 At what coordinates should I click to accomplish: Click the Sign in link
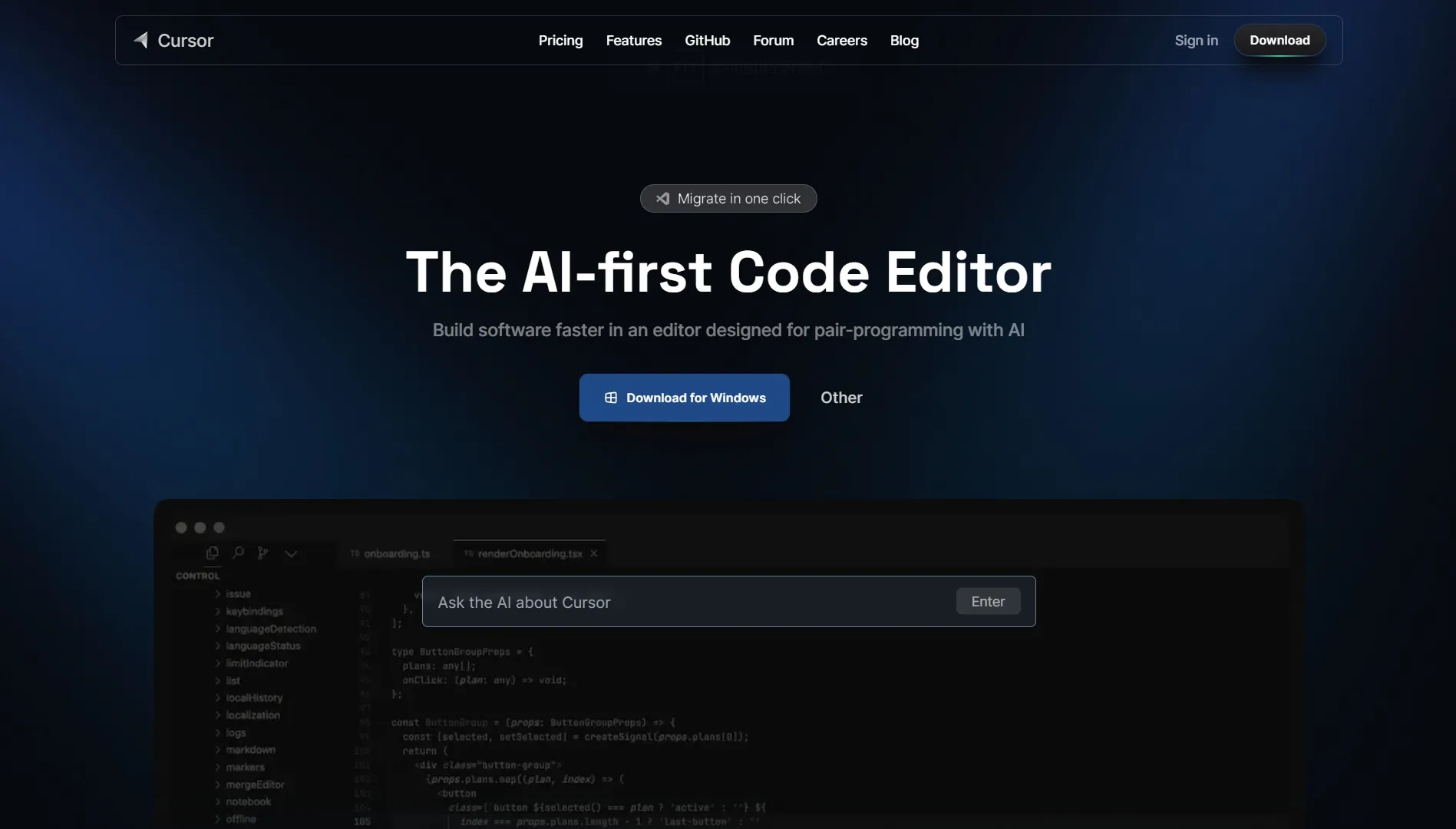tap(1196, 41)
